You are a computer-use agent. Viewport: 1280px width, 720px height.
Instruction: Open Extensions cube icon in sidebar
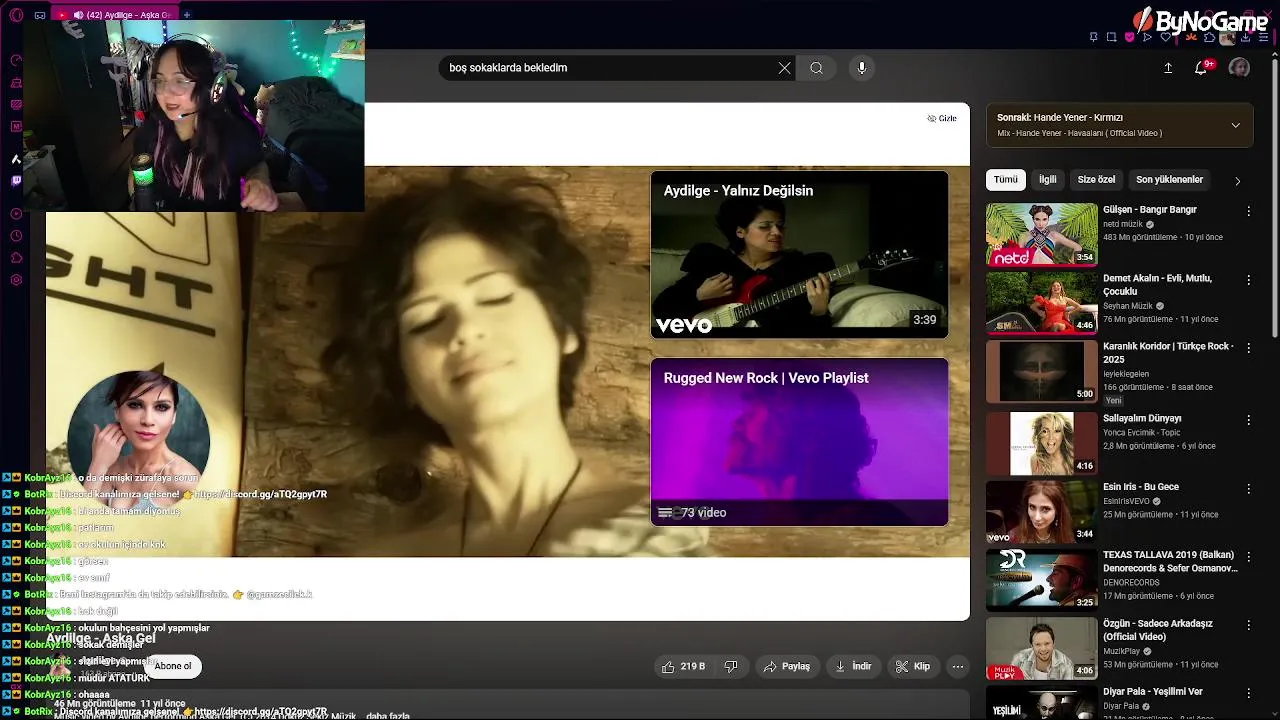click(x=16, y=258)
